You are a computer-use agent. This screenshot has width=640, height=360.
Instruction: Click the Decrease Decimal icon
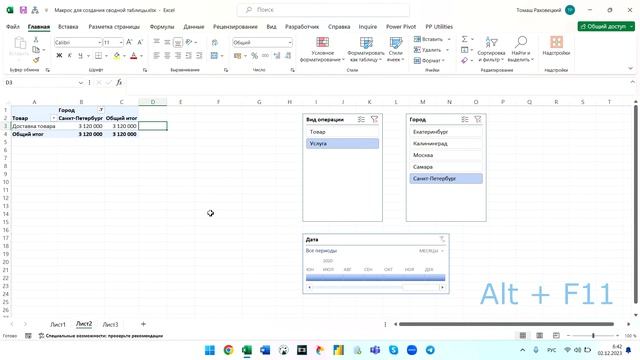288,56
